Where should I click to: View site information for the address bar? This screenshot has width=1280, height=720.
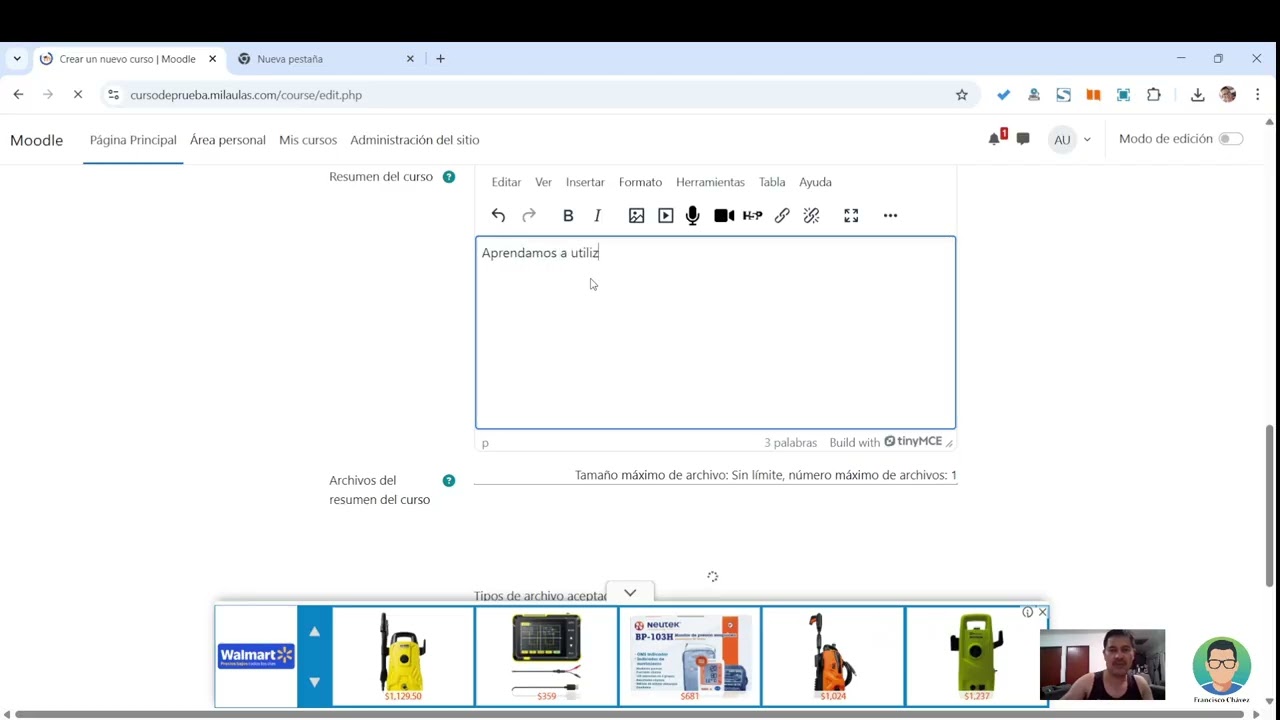(x=113, y=95)
